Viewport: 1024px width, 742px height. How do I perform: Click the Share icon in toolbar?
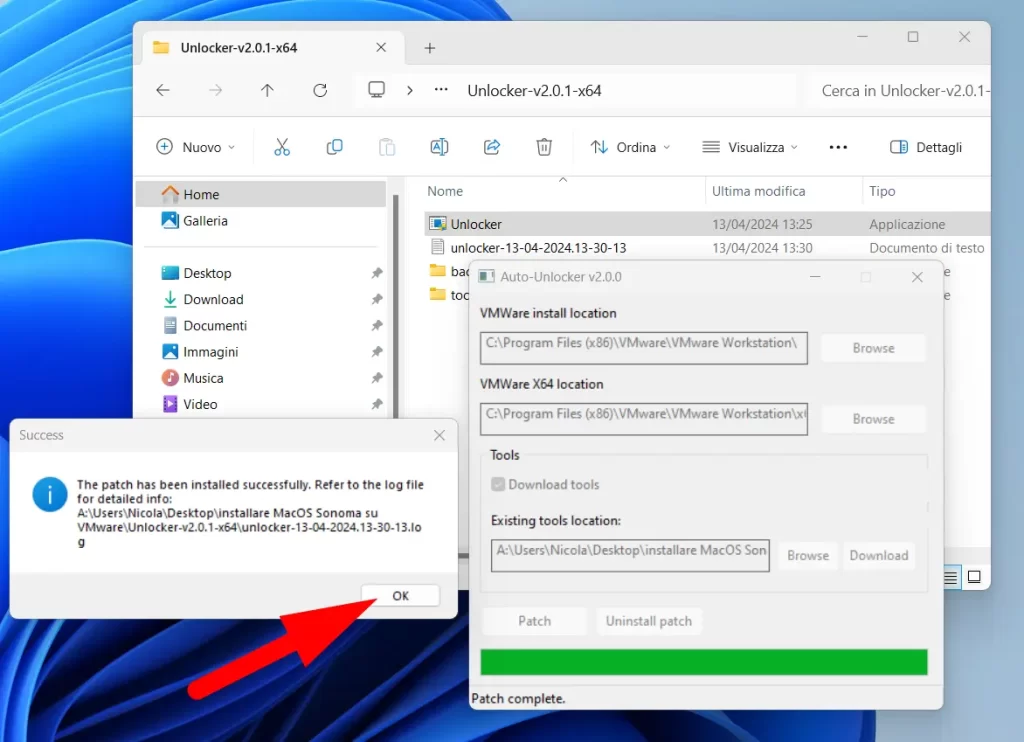pos(492,147)
